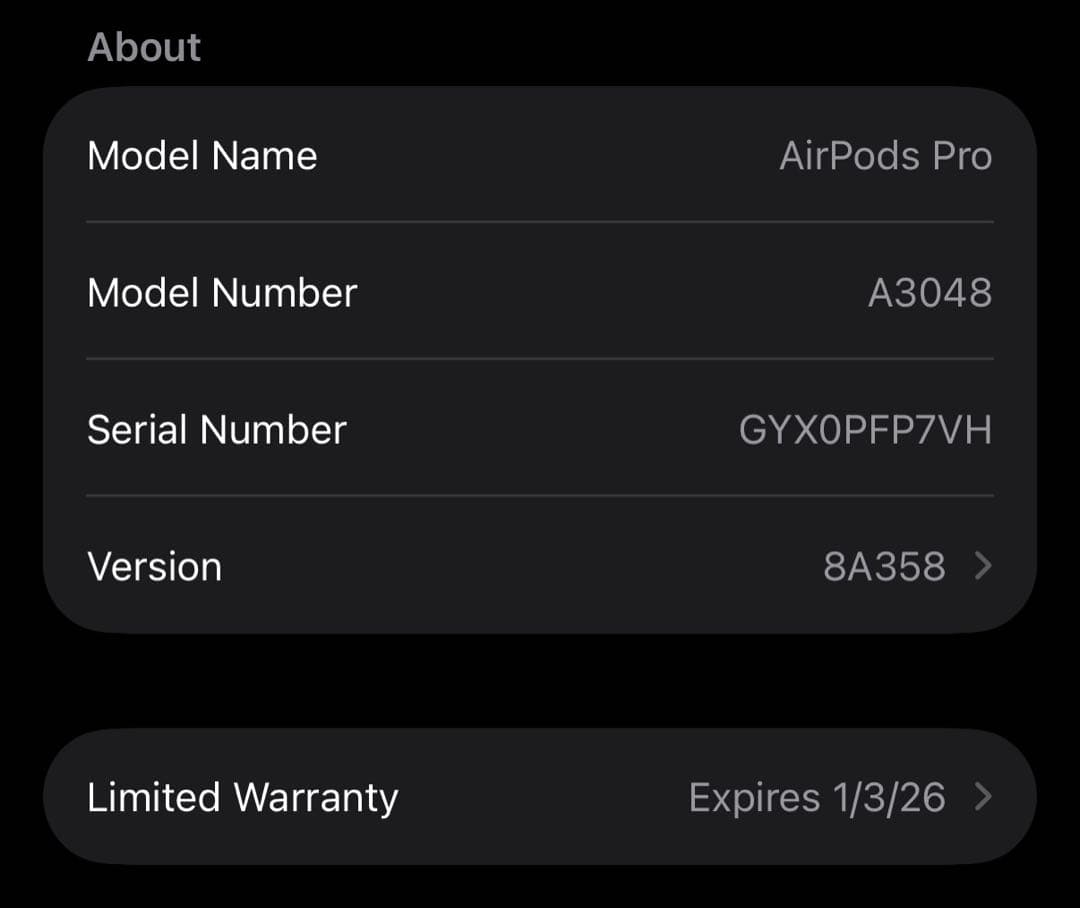The height and width of the screenshot is (908, 1080).
Task: Tap the Model Number label
Action: (x=222, y=292)
